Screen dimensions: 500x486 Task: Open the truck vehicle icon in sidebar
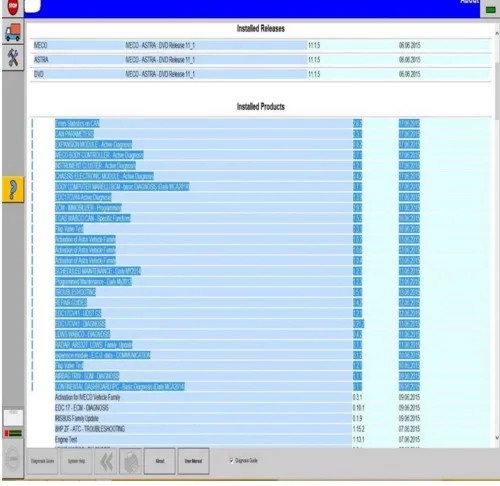click(13, 32)
